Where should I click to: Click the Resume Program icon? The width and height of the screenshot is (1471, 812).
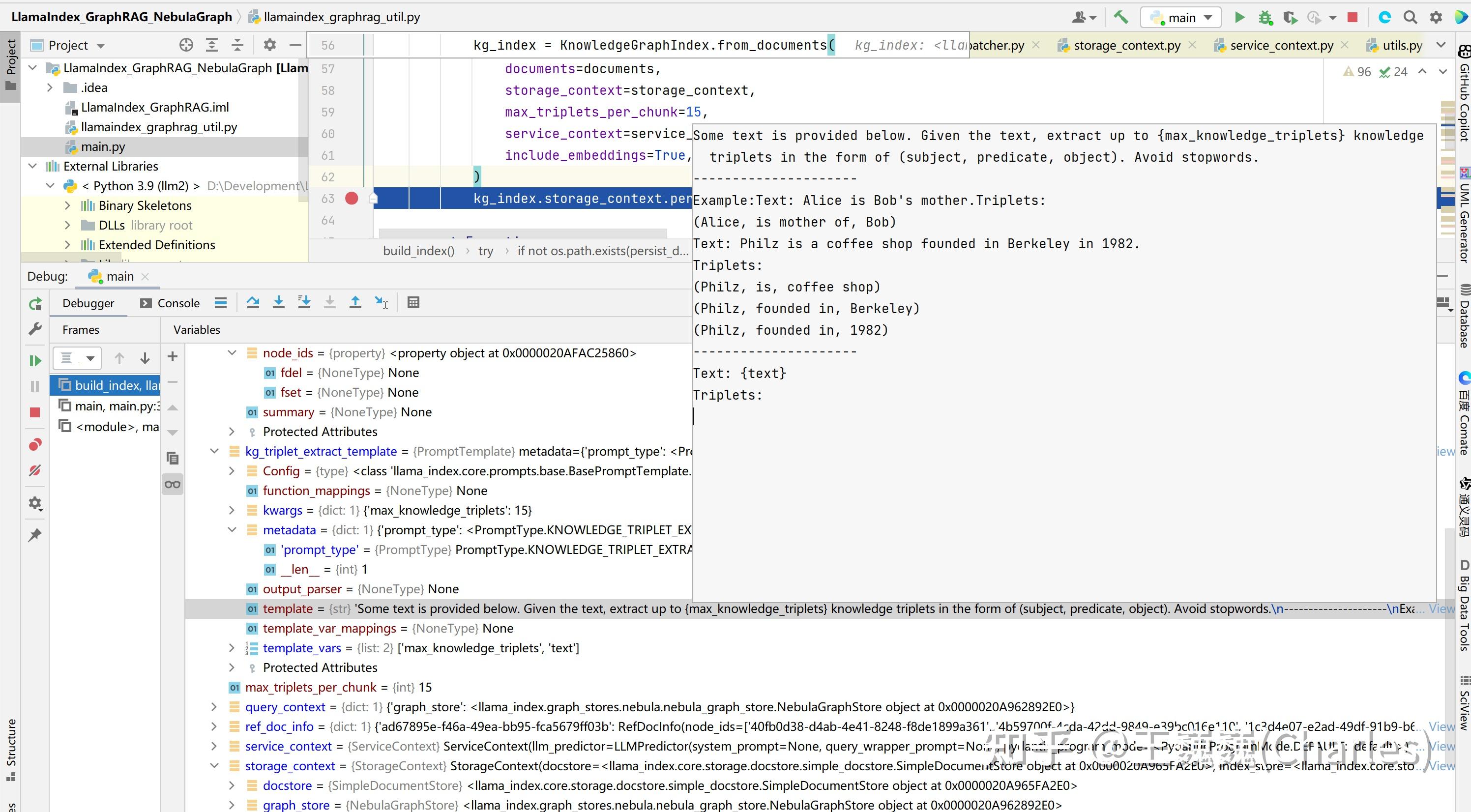(x=35, y=361)
